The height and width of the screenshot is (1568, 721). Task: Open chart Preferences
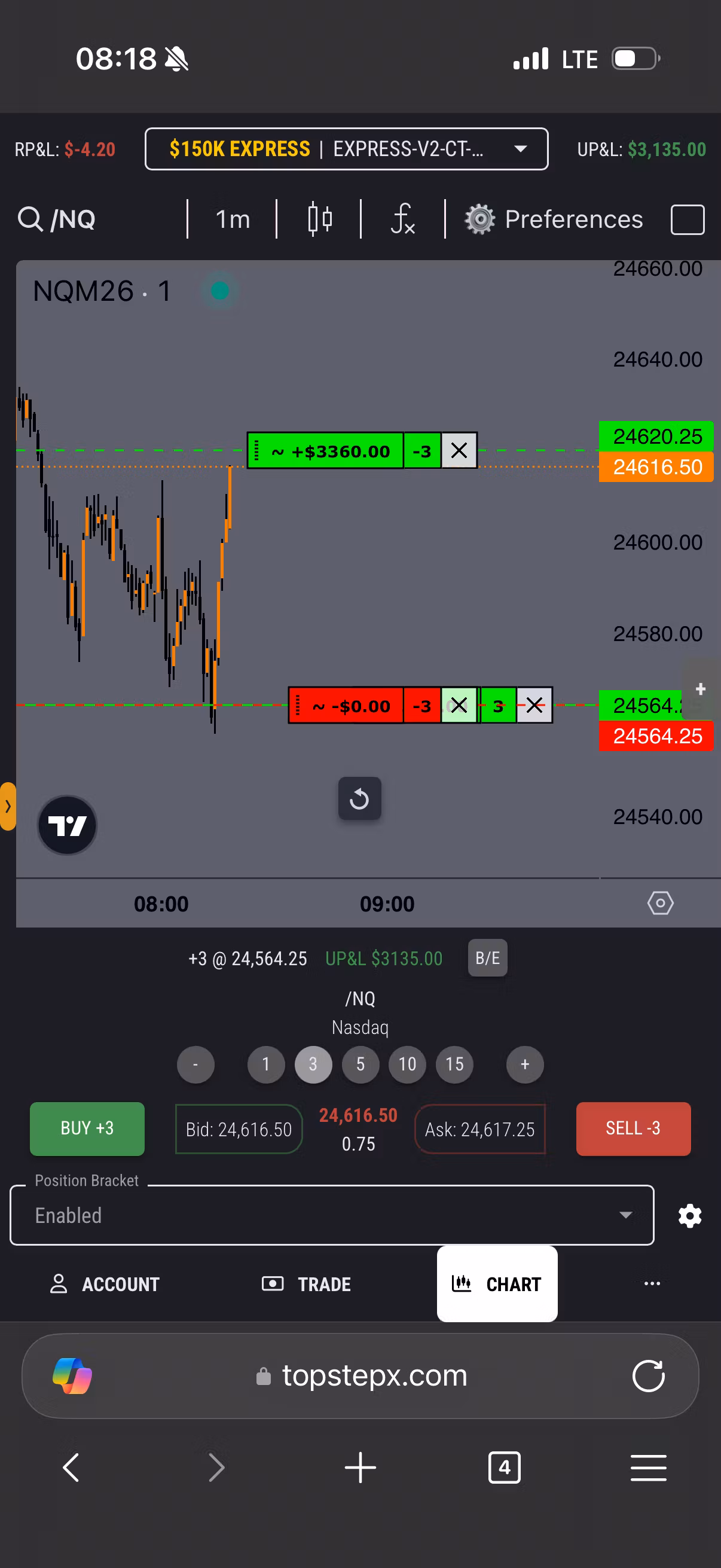coord(554,219)
